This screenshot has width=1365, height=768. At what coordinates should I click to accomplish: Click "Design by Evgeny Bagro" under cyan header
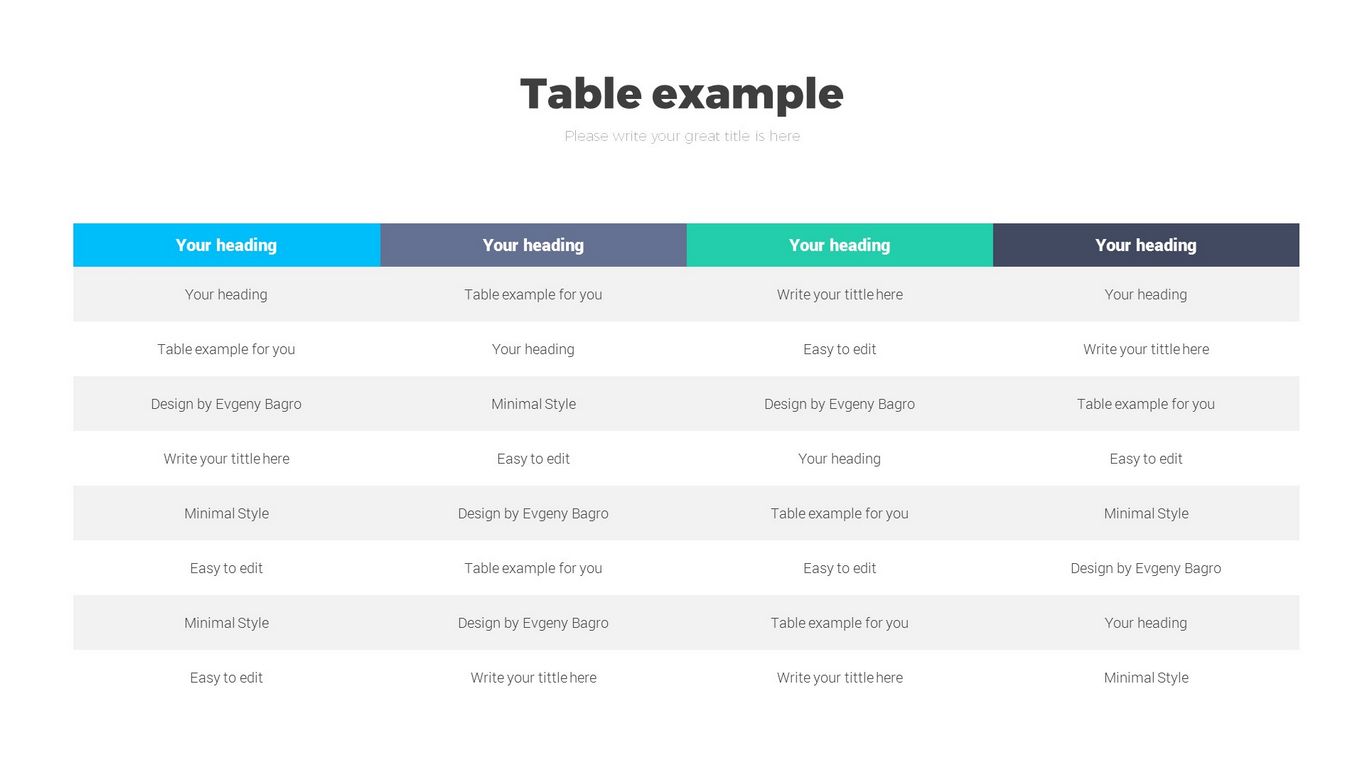click(226, 404)
